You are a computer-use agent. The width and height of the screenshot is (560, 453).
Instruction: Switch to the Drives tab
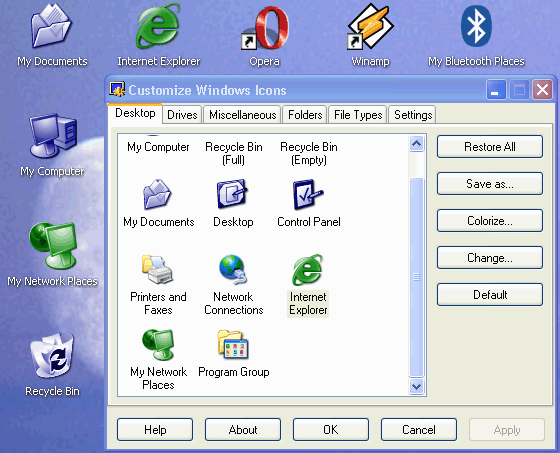182,115
